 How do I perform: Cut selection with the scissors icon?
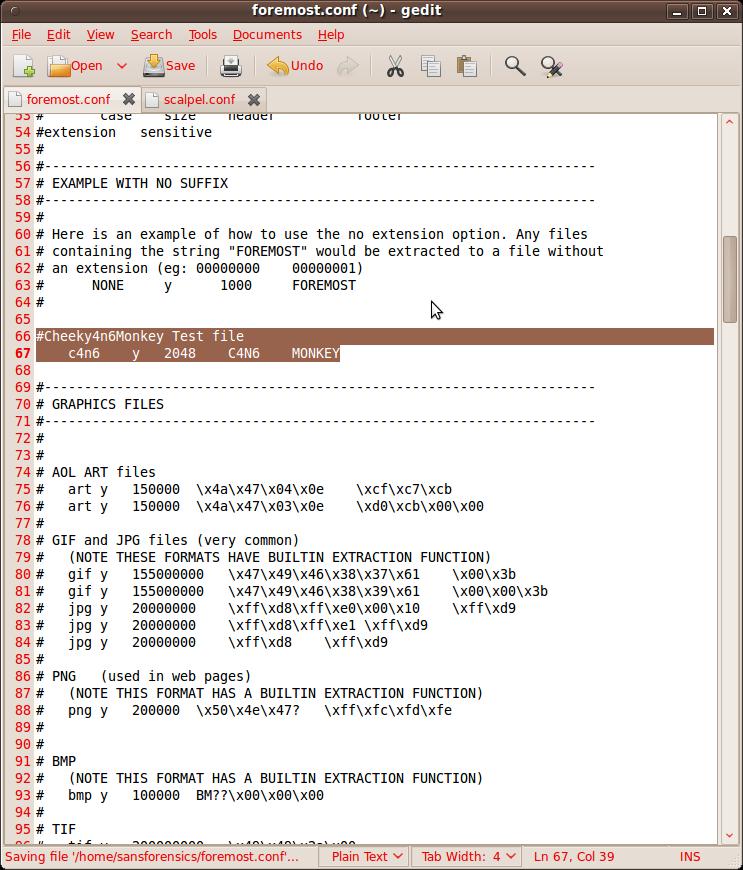[395, 66]
